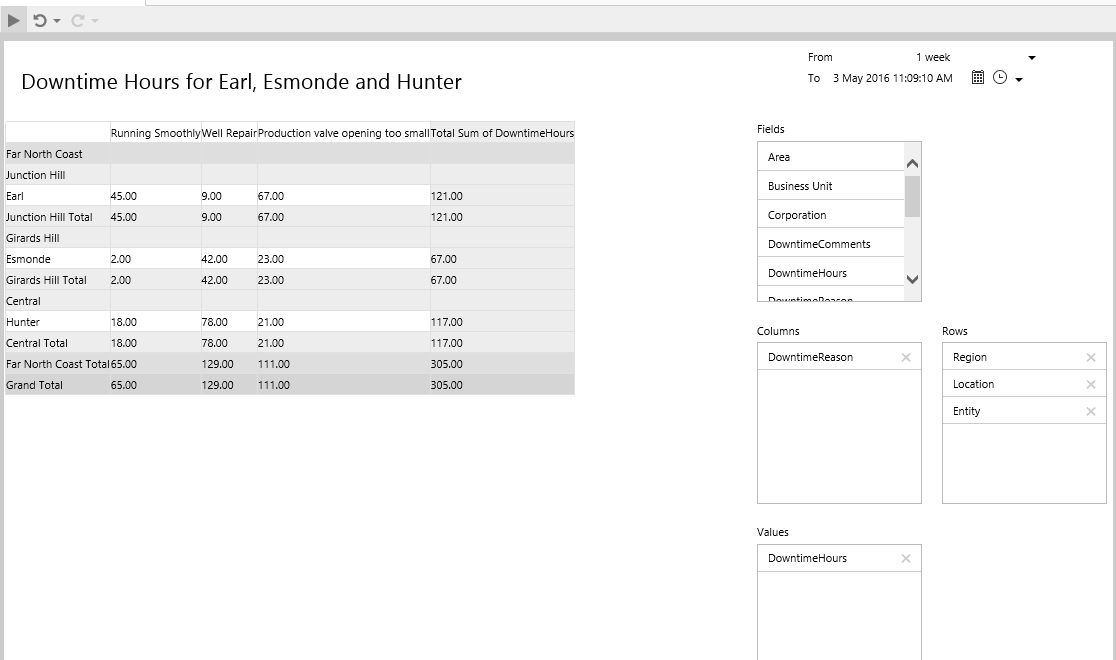The image size is (1116, 660).
Task: Remove Entity from the Rows list
Action: pos(1091,411)
